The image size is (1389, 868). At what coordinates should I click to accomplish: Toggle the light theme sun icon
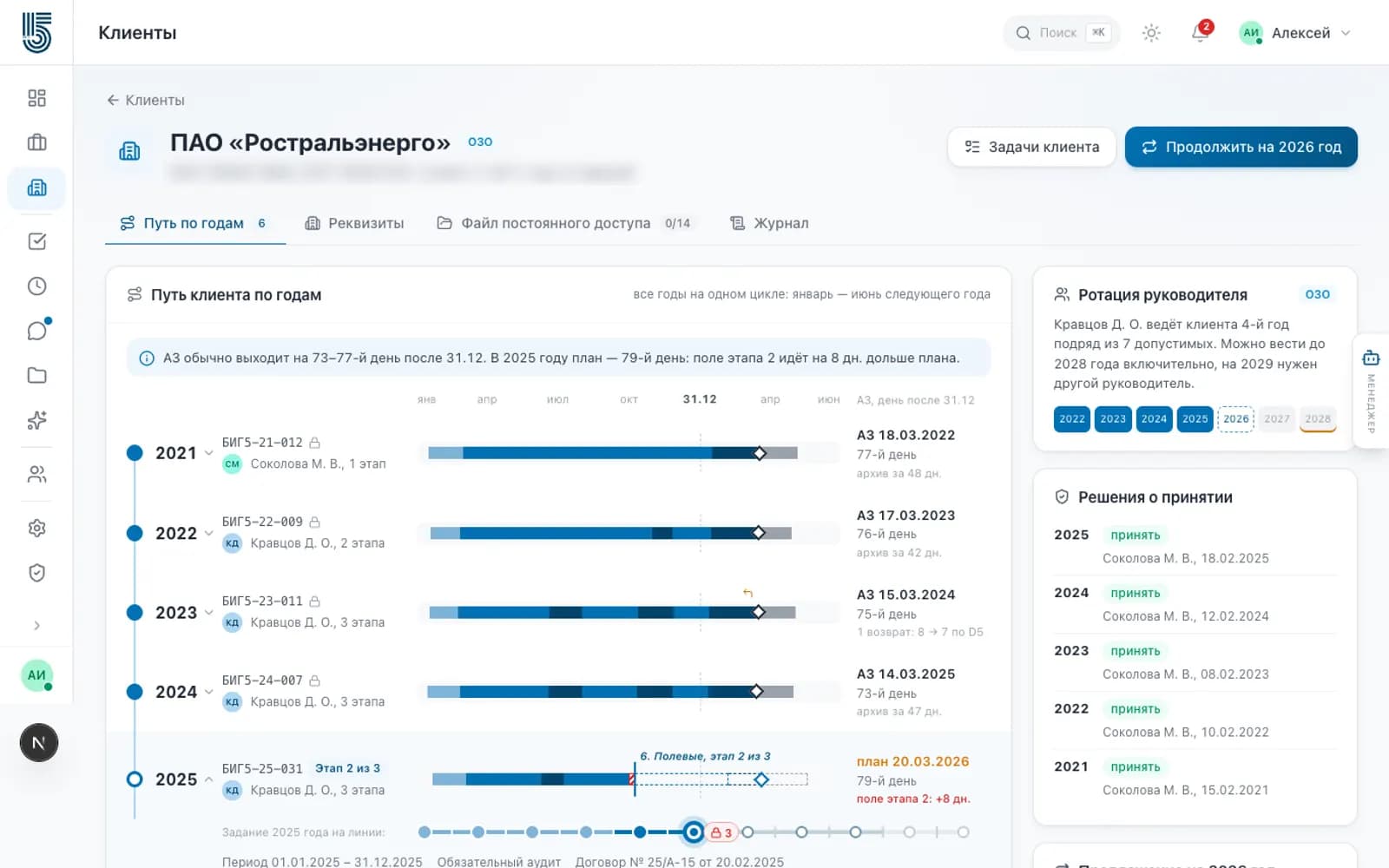1151,33
